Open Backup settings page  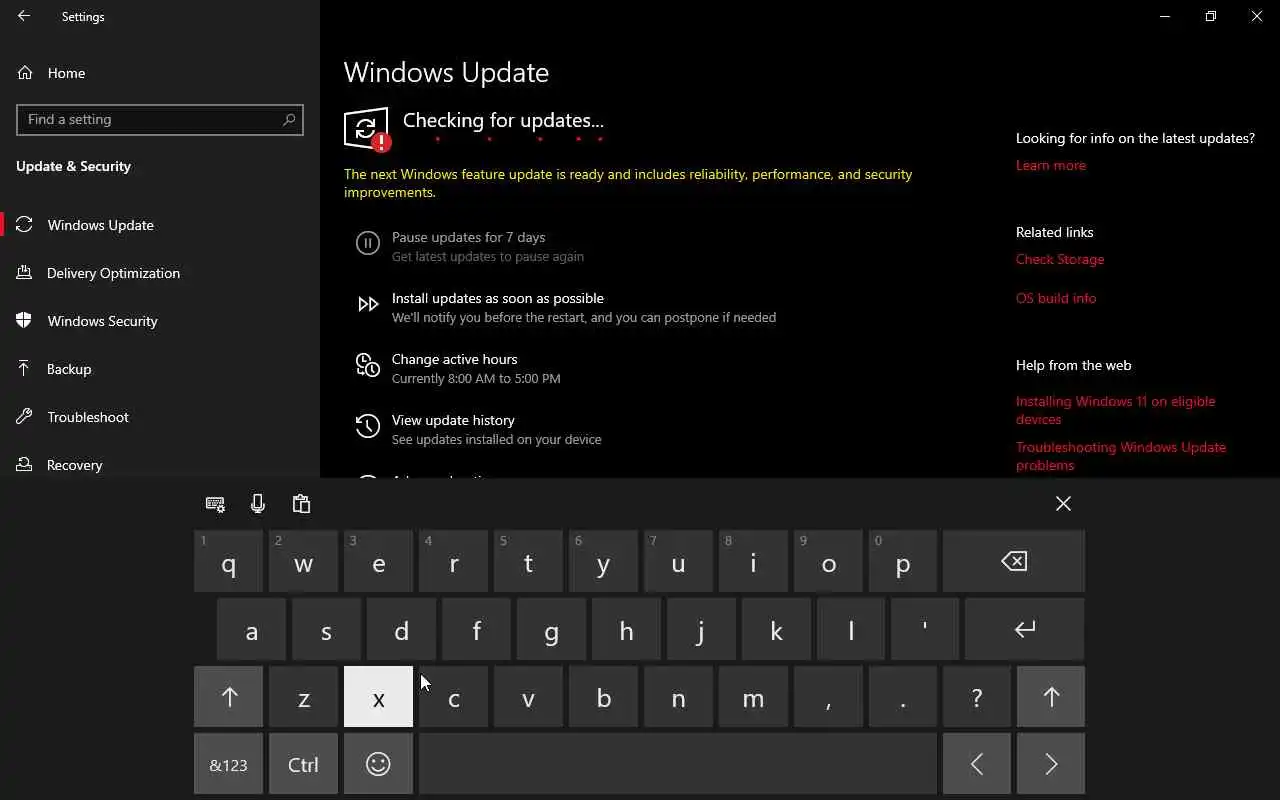pos(160,369)
